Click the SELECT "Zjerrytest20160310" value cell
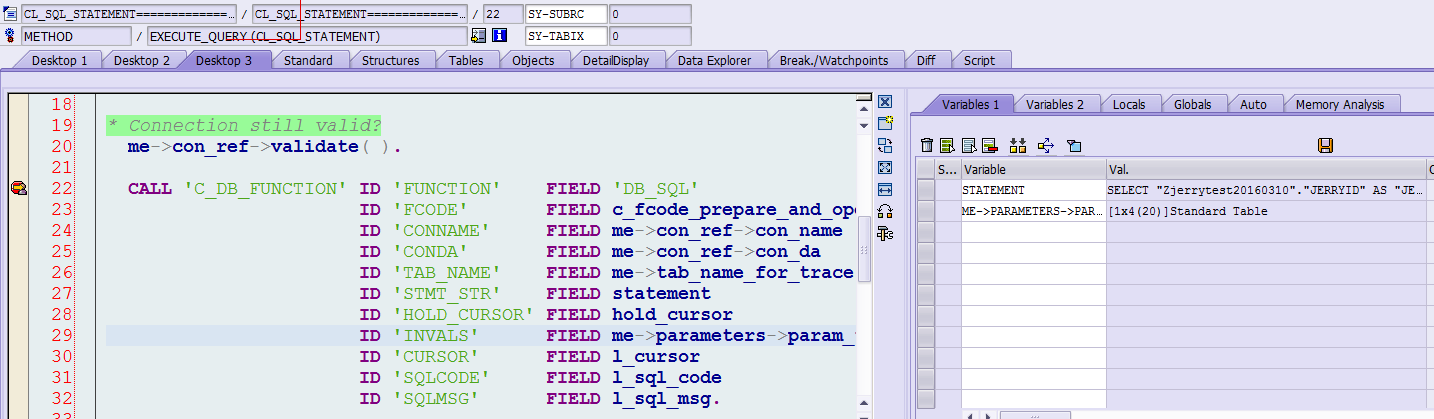 (1266, 189)
